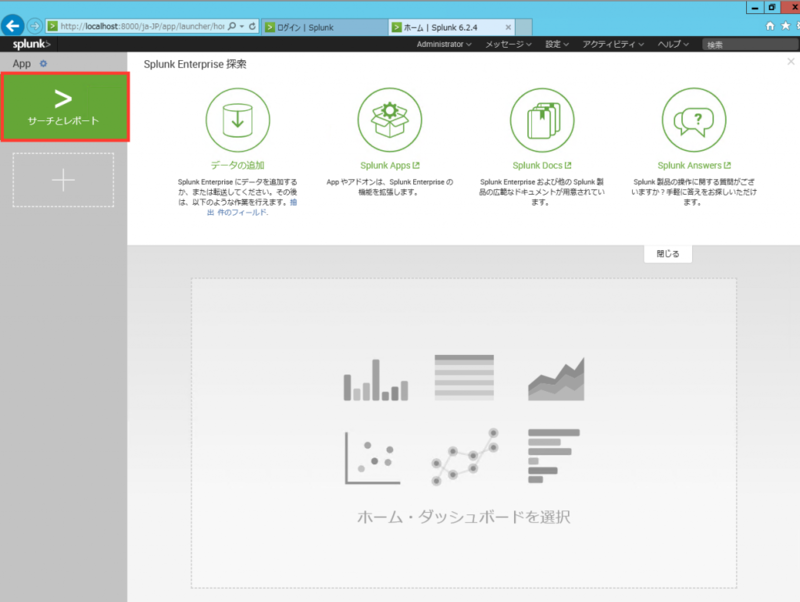Click the add-app plus tile
The height and width of the screenshot is (602, 800).
click(x=63, y=180)
